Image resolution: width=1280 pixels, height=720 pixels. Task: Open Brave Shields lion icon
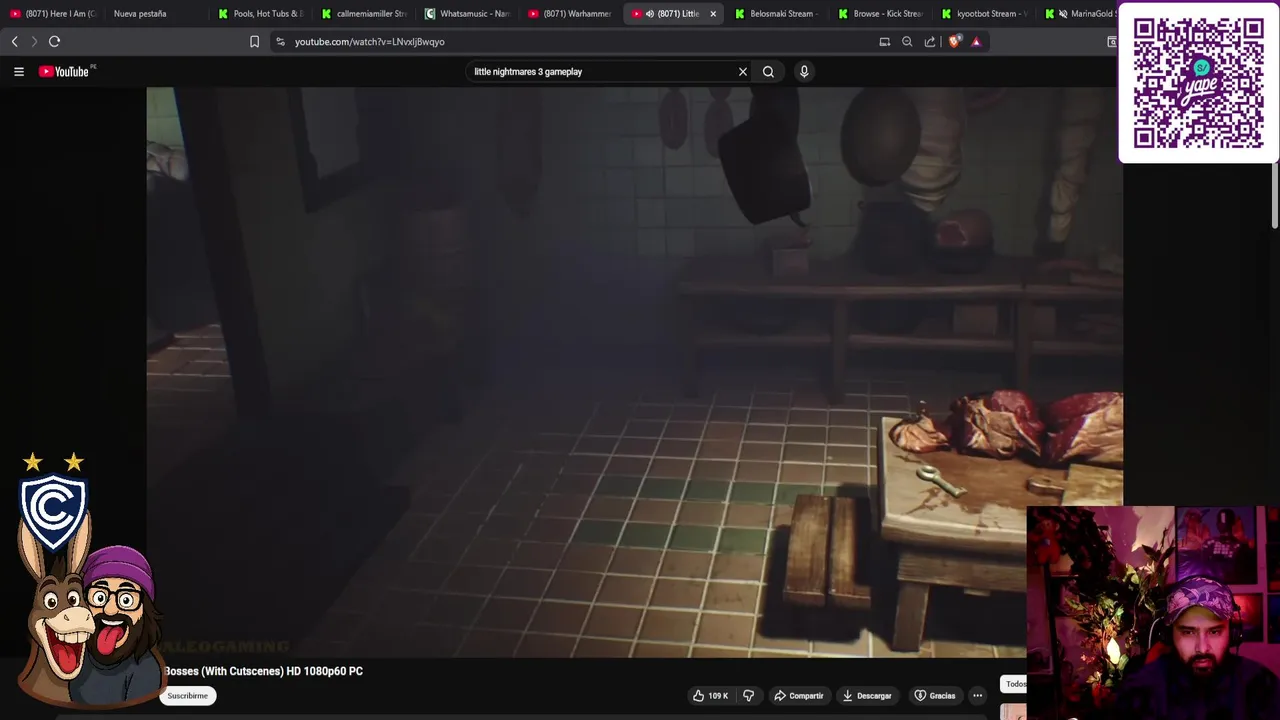point(954,41)
